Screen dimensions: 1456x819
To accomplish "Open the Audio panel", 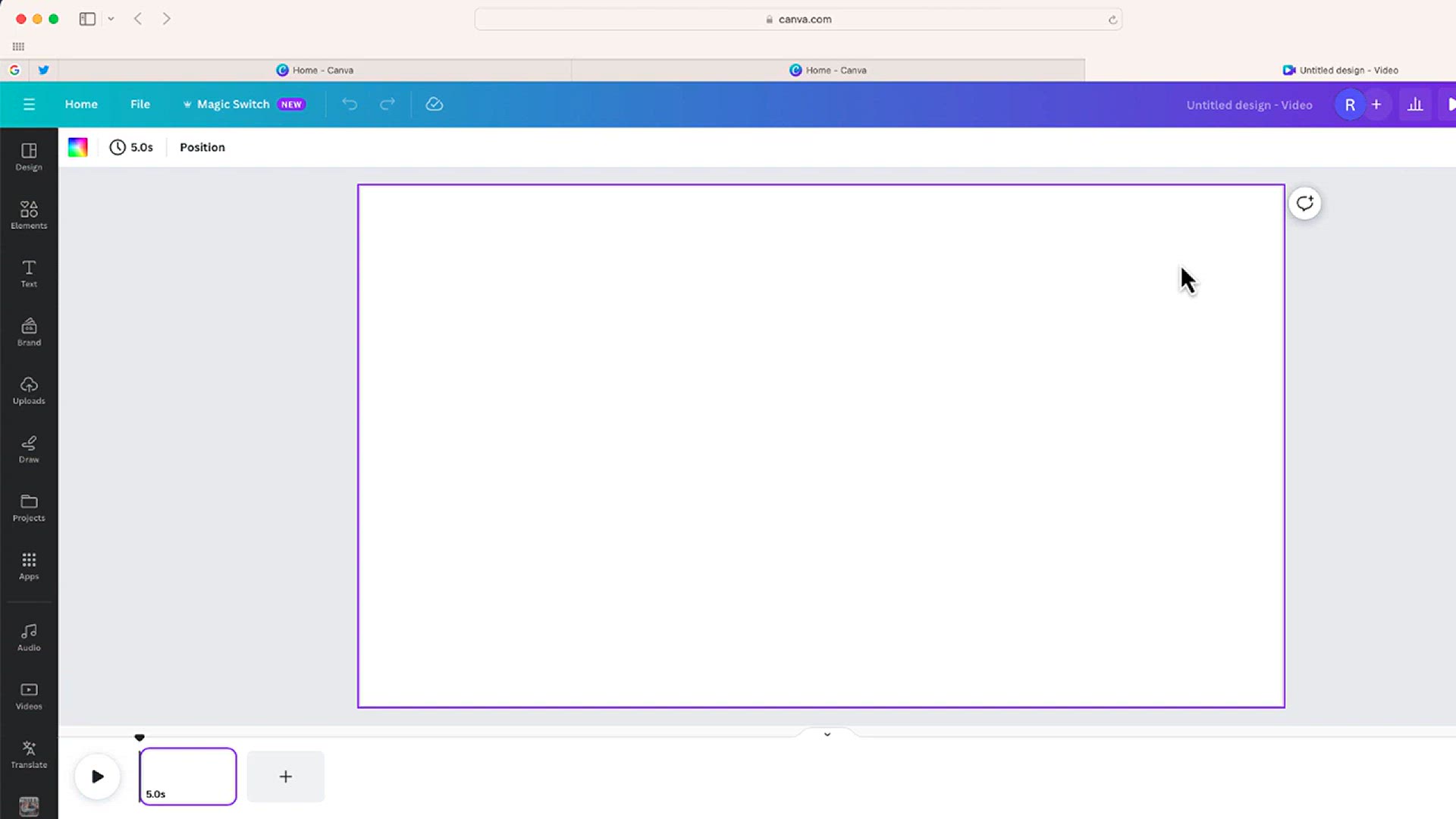I will coord(29,638).
